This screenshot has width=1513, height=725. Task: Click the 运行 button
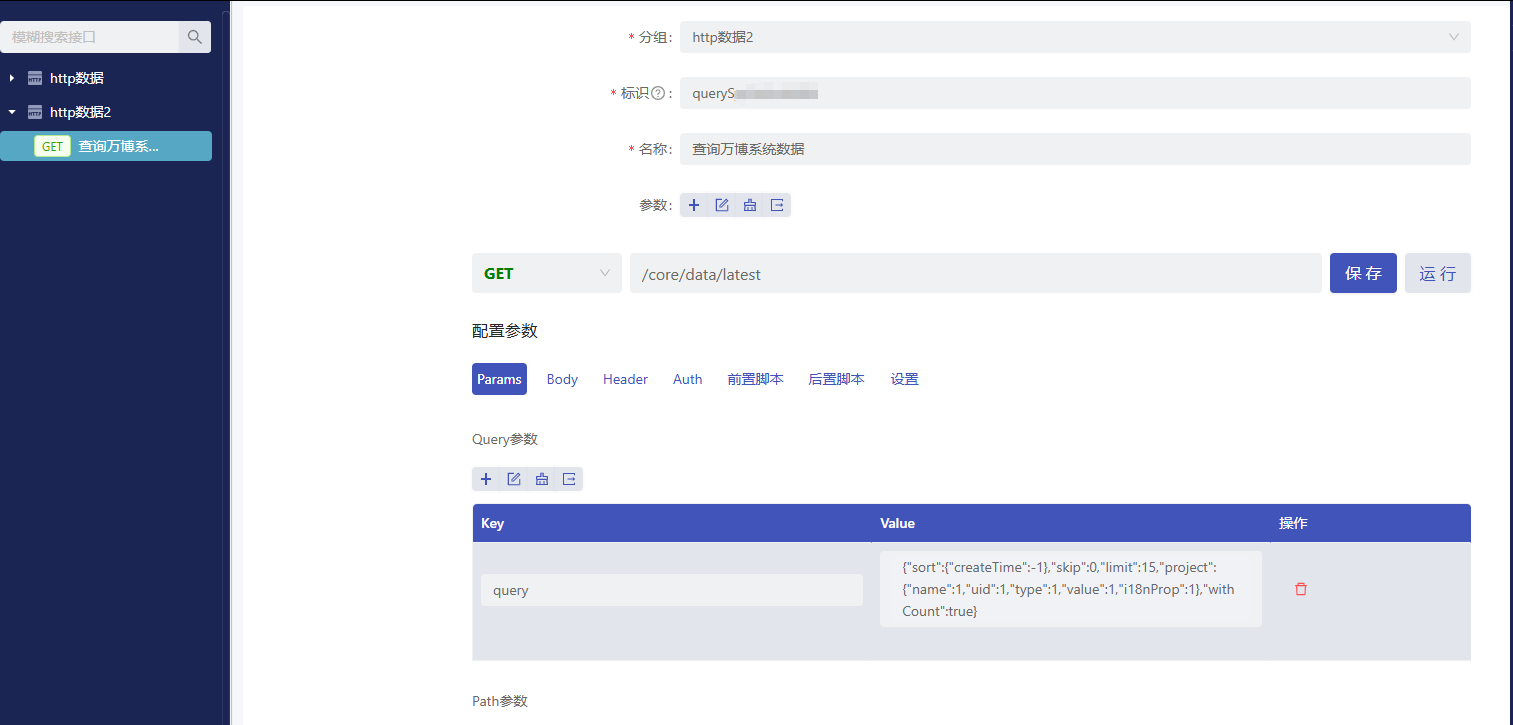pyautogui.click(x=1437, y=272)
